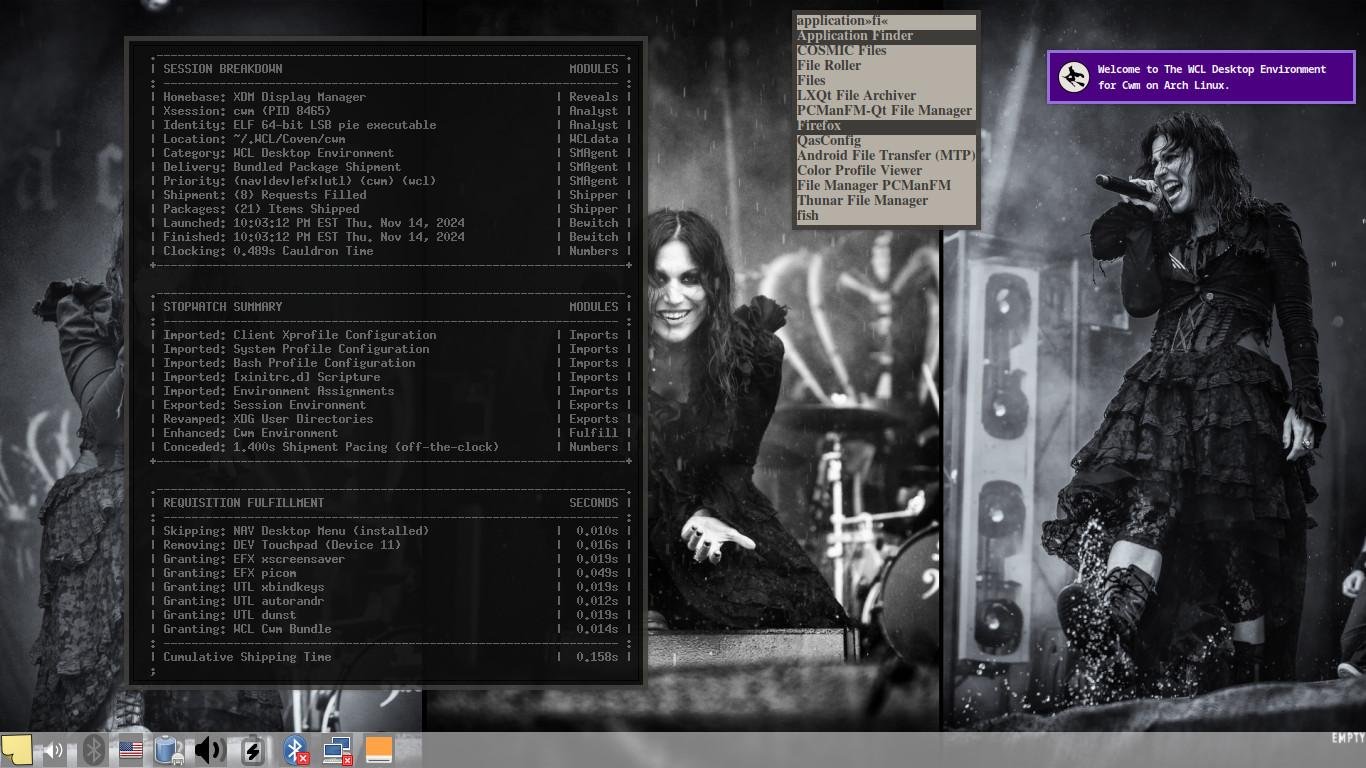Click the small white speaker volume icon

click(55, 750)
